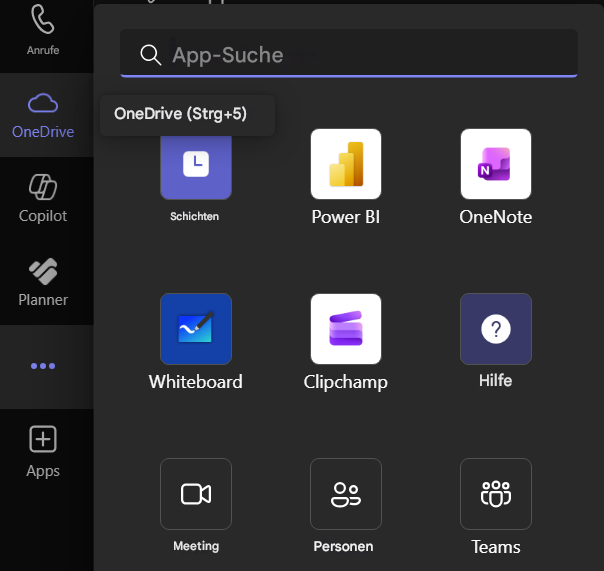Screen dimensions: 604x571
Task: Open the Apps store button in sidebar
Action: point(43,451)
